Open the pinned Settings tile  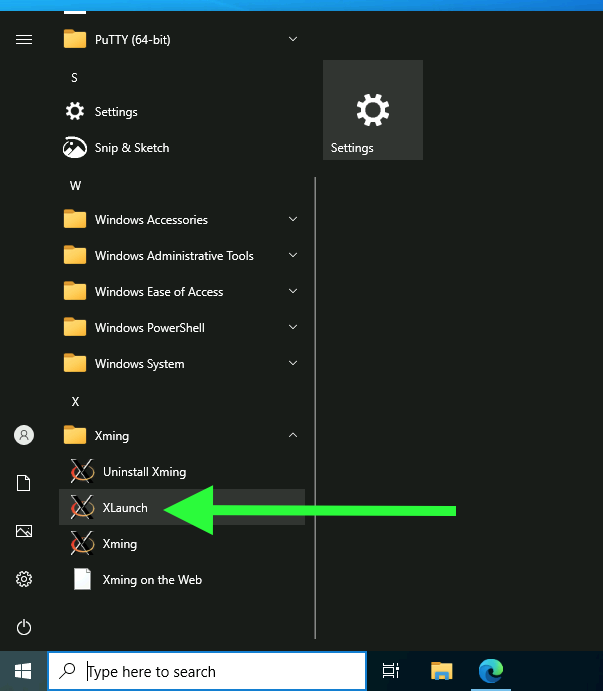pos(373,110)
